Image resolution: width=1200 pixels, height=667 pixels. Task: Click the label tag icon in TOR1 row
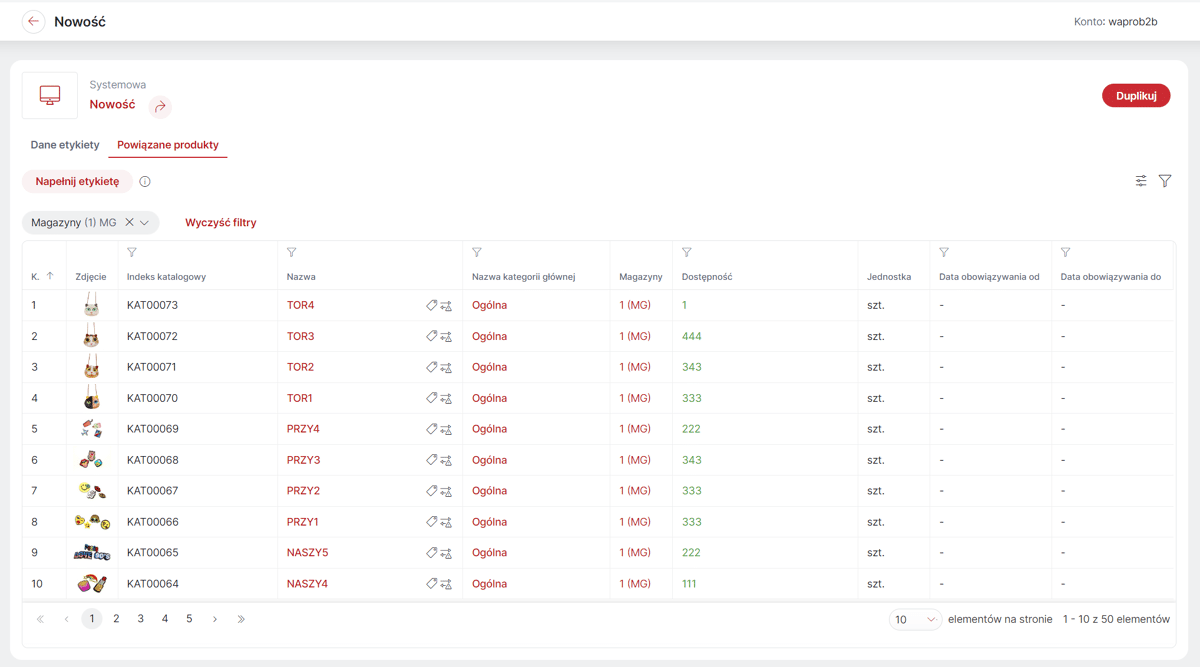431,398
